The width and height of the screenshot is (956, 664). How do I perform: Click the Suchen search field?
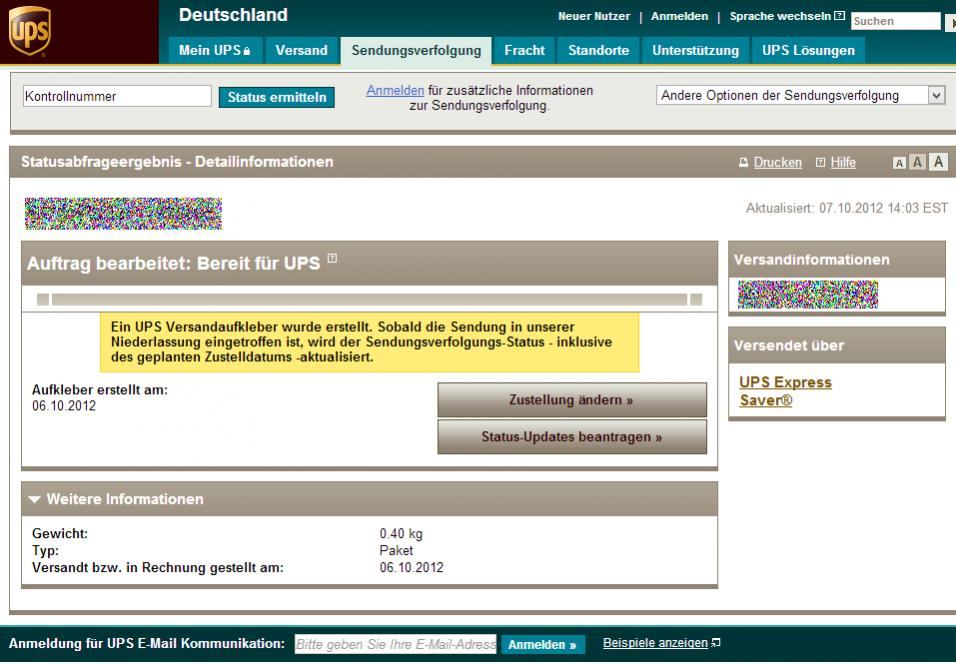click(896, 21)
